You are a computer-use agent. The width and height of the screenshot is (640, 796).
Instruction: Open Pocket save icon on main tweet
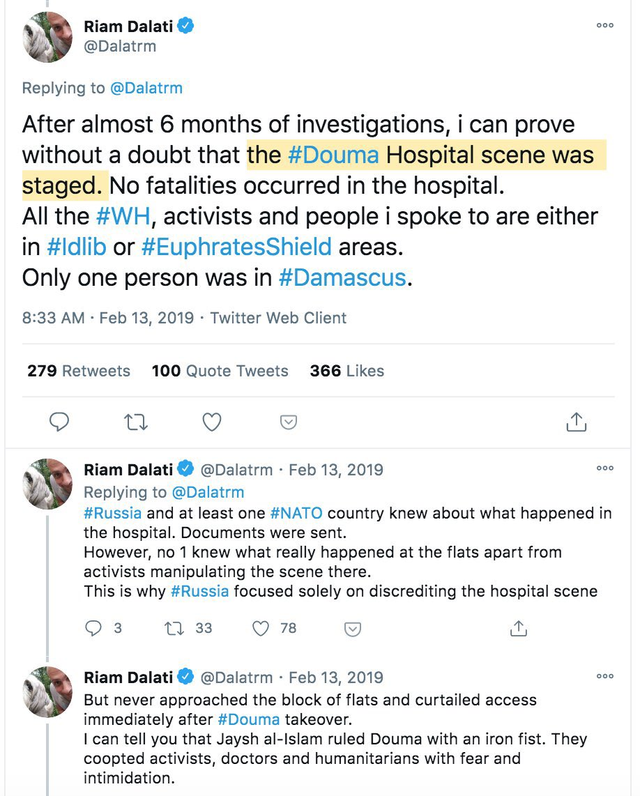(288, 422)
